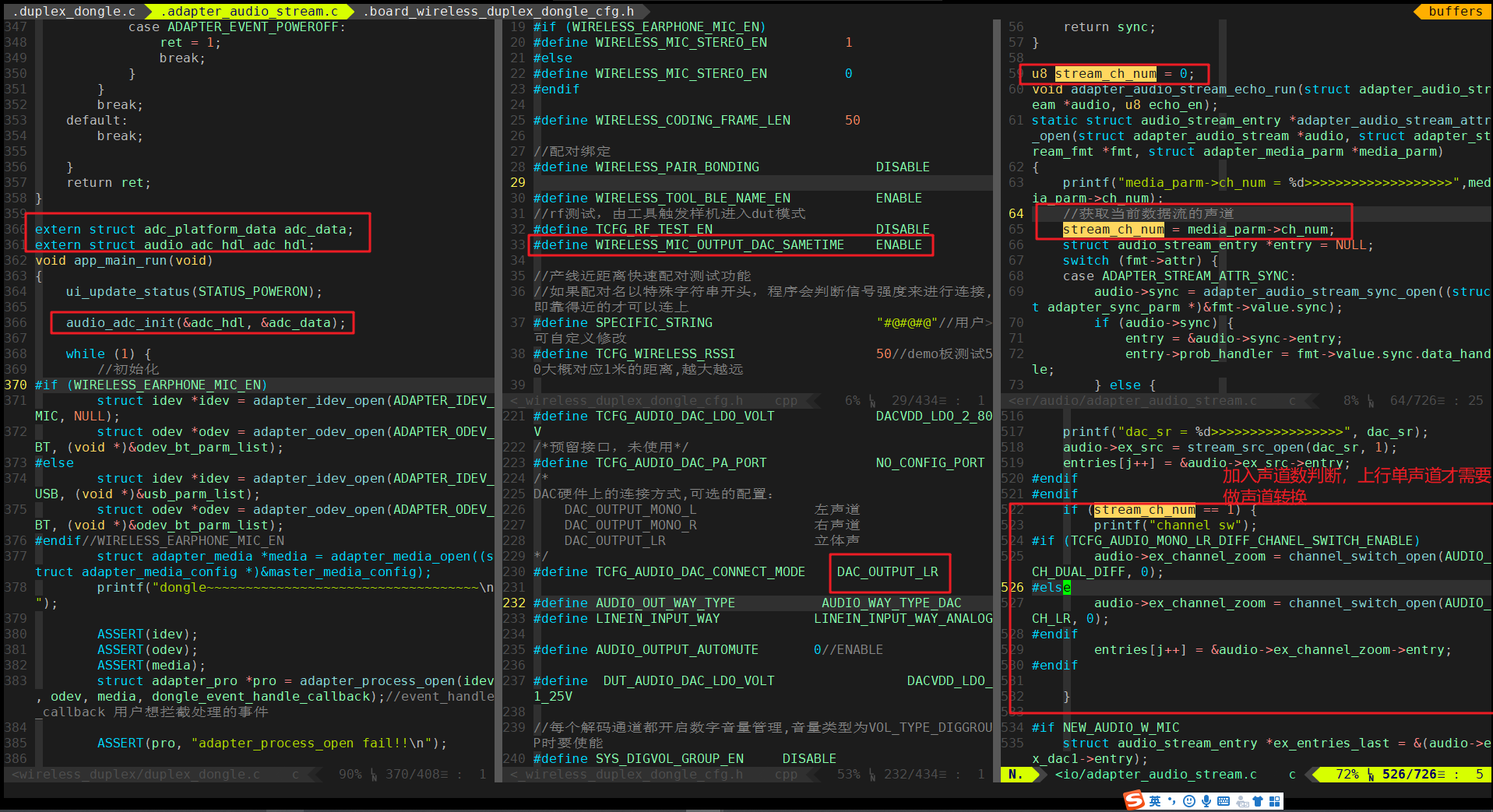1493x812 pixels.
Task: Place cursor on 'audio_adc_init(&adc_hdl, &adc_data);' line
Action: (x=206, y=322)
